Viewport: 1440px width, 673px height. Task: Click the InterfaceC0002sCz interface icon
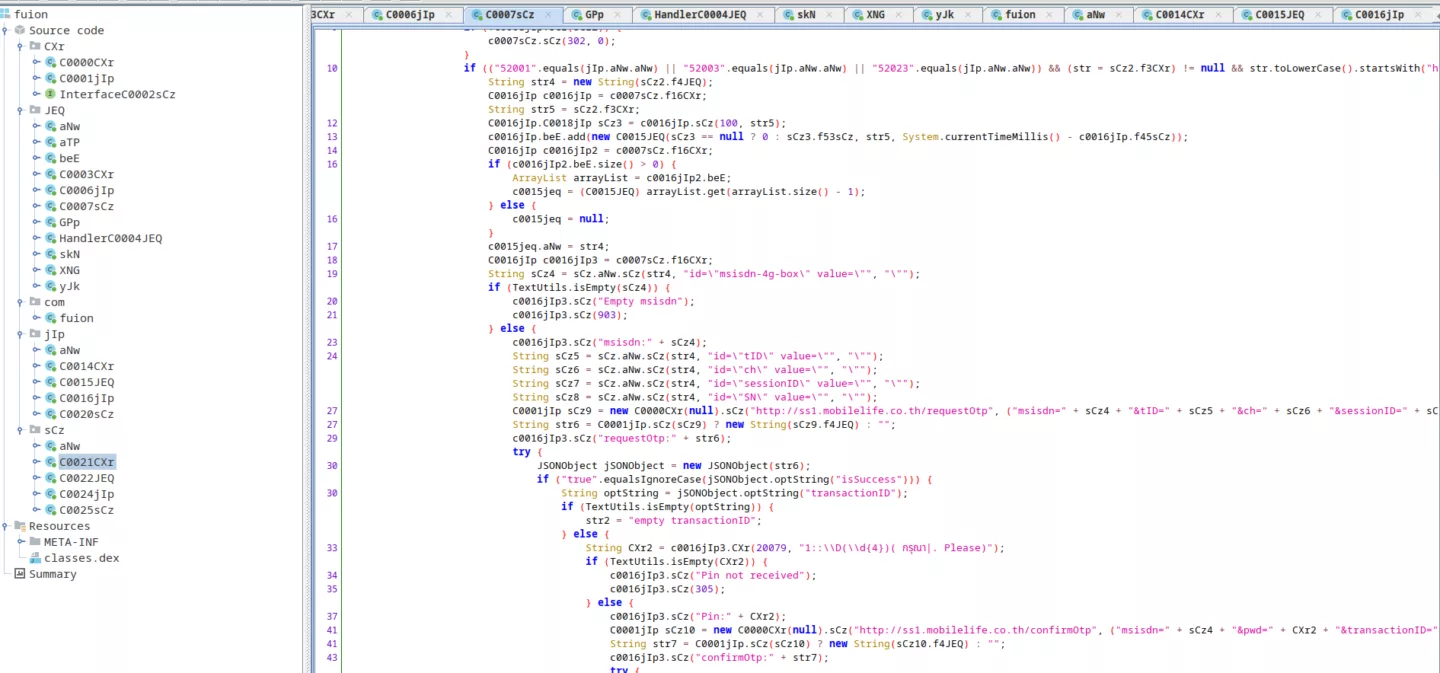pos(50,94)
